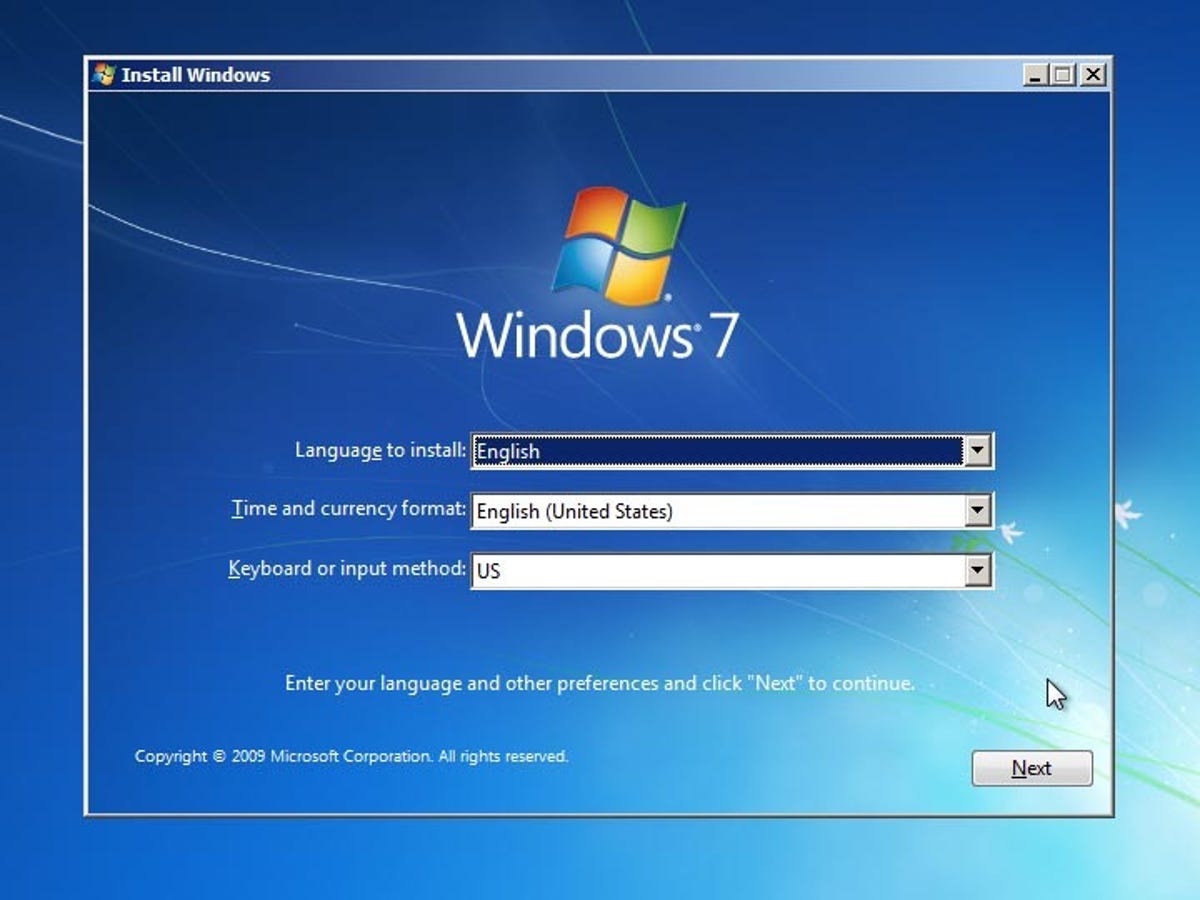The height and width of the screenshot is (900, 1200).
Task: Click the Language to install label
Action: pos(381,451)
